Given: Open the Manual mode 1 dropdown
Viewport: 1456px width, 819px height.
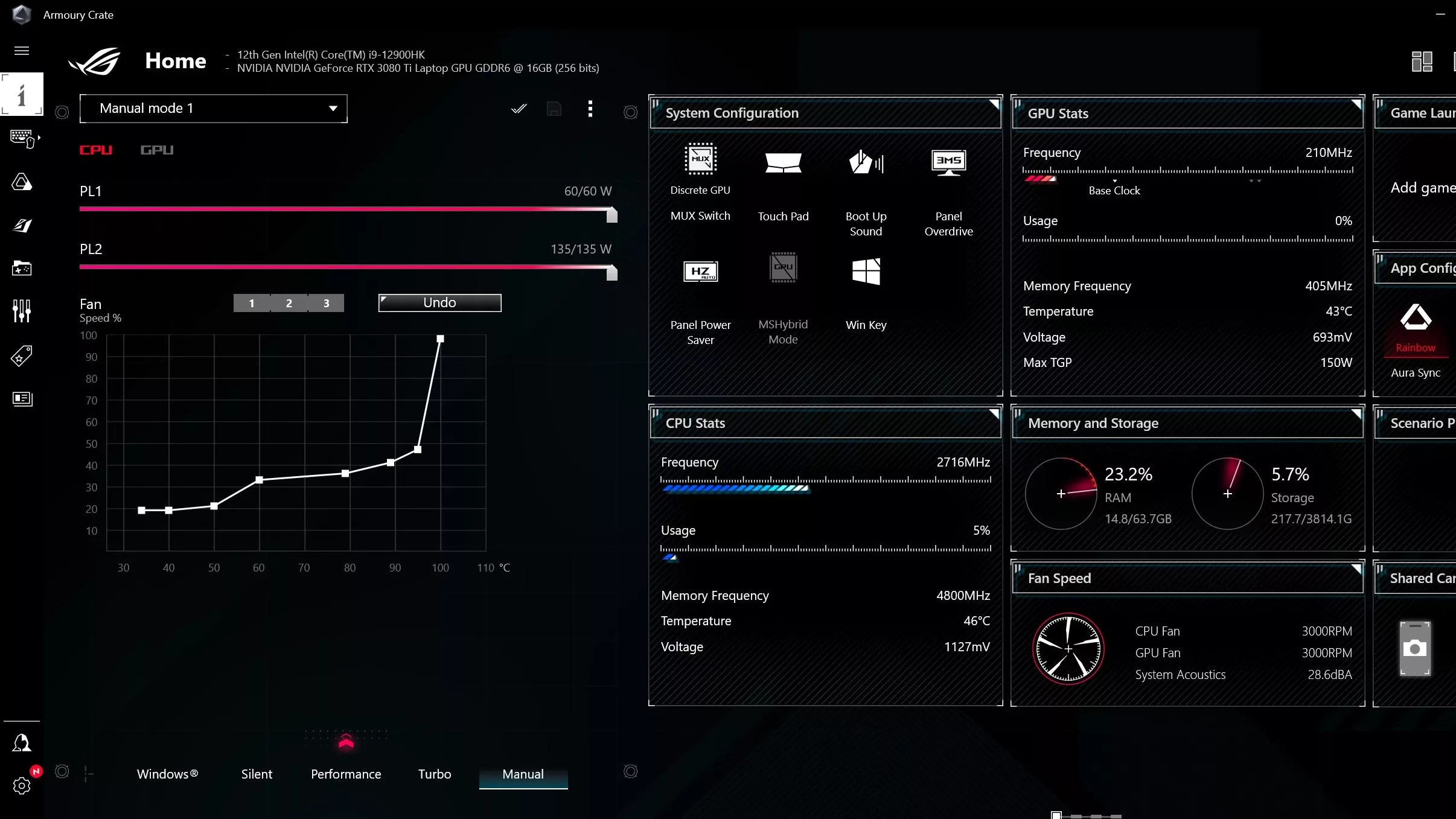Looking at the screenshot, I should [x=213, y=109].
